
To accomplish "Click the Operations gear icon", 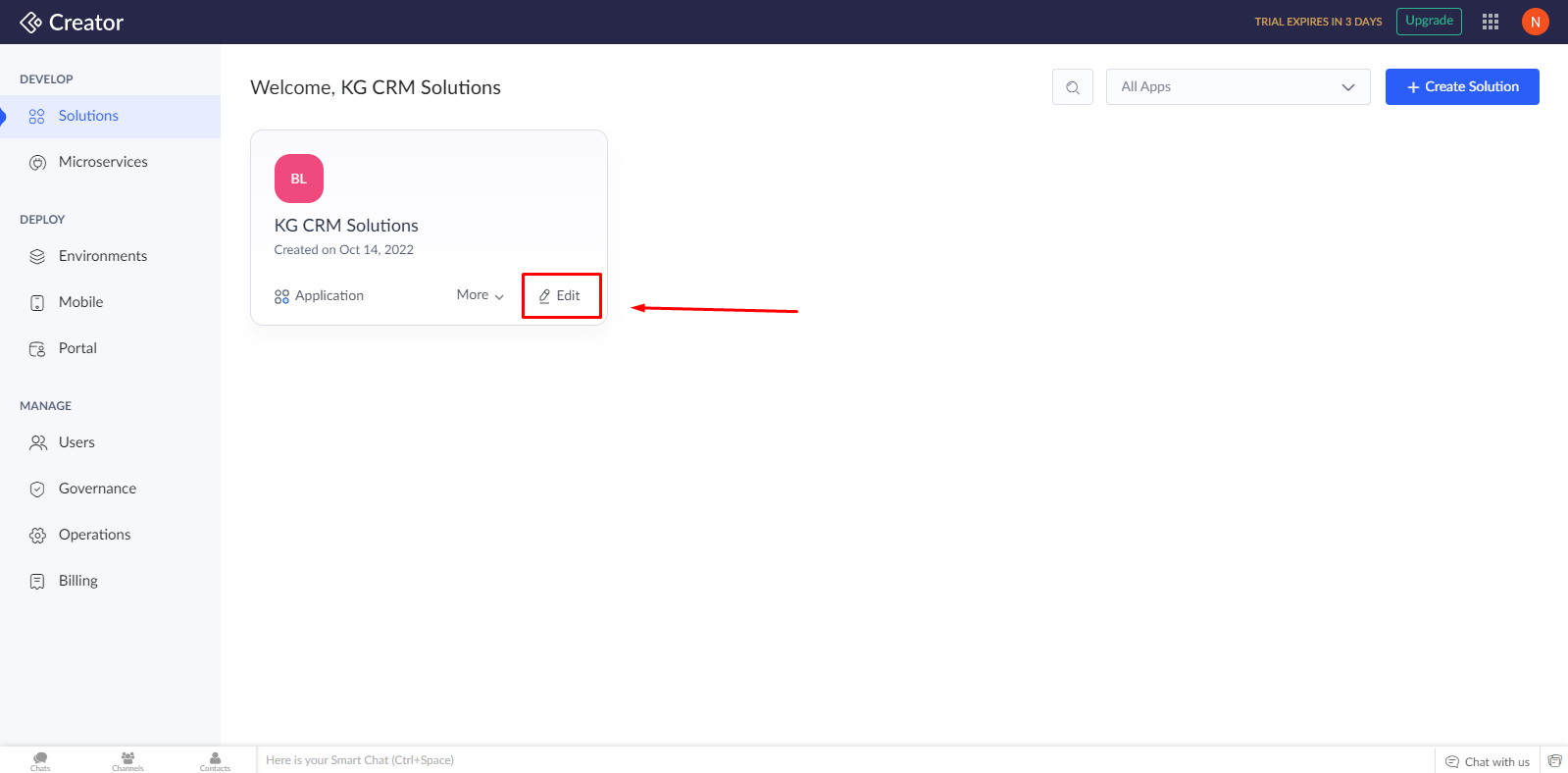I will 37,536.
